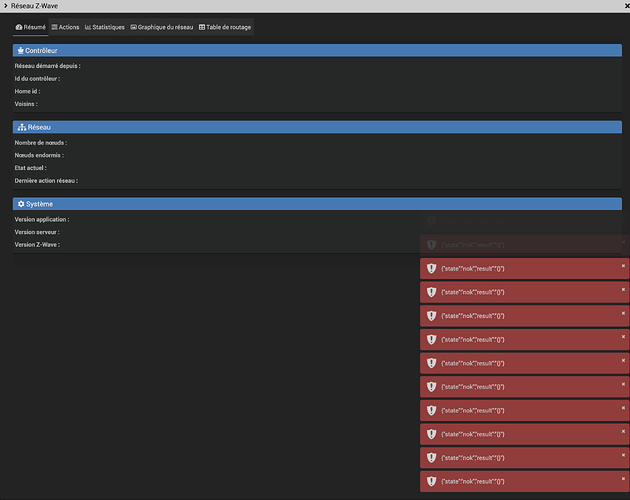Switch to the Actions tab

pyautogui.click(x=65, y=27)
